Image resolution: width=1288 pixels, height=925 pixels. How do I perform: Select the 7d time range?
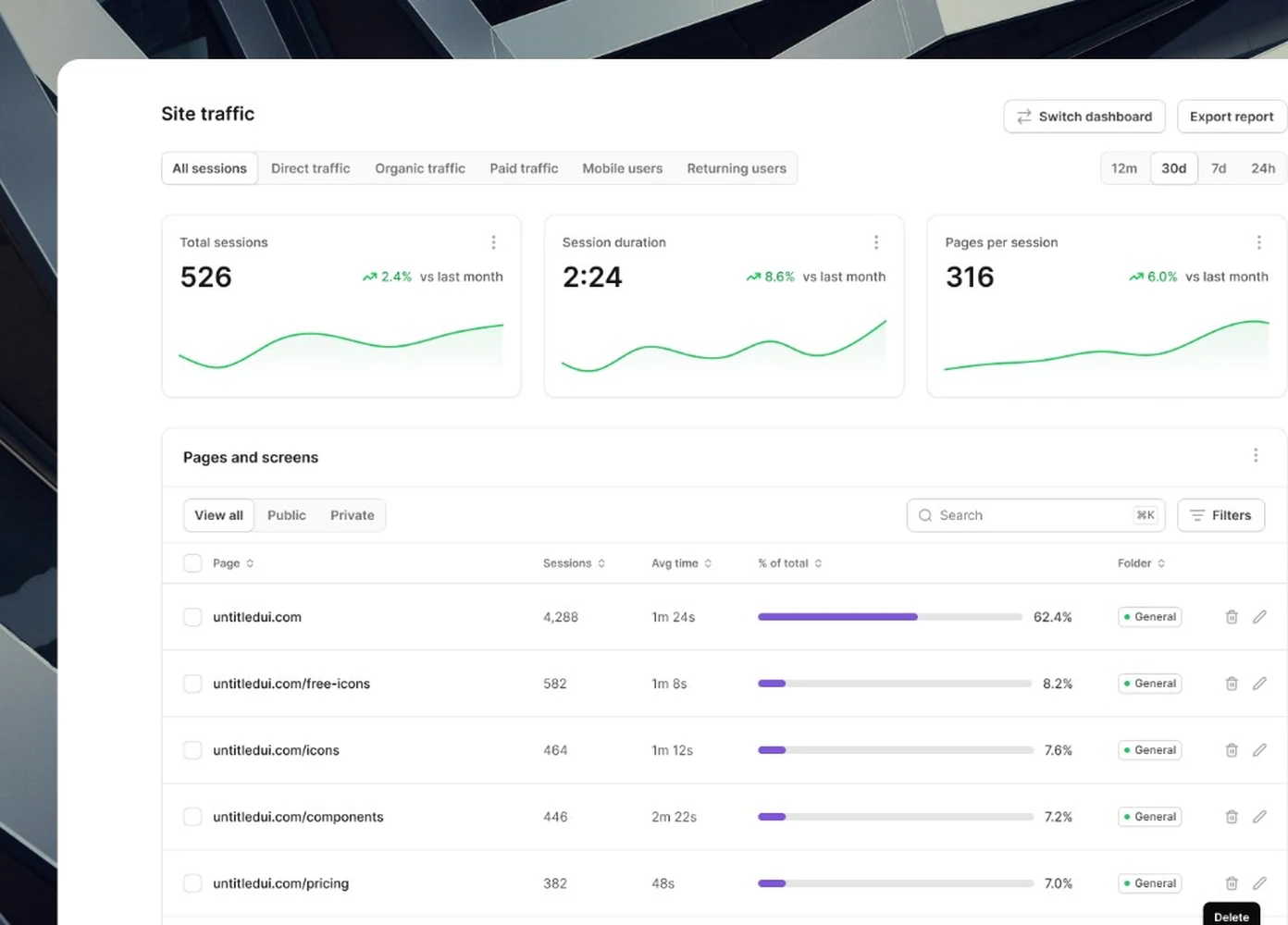tap(1219, 168)
